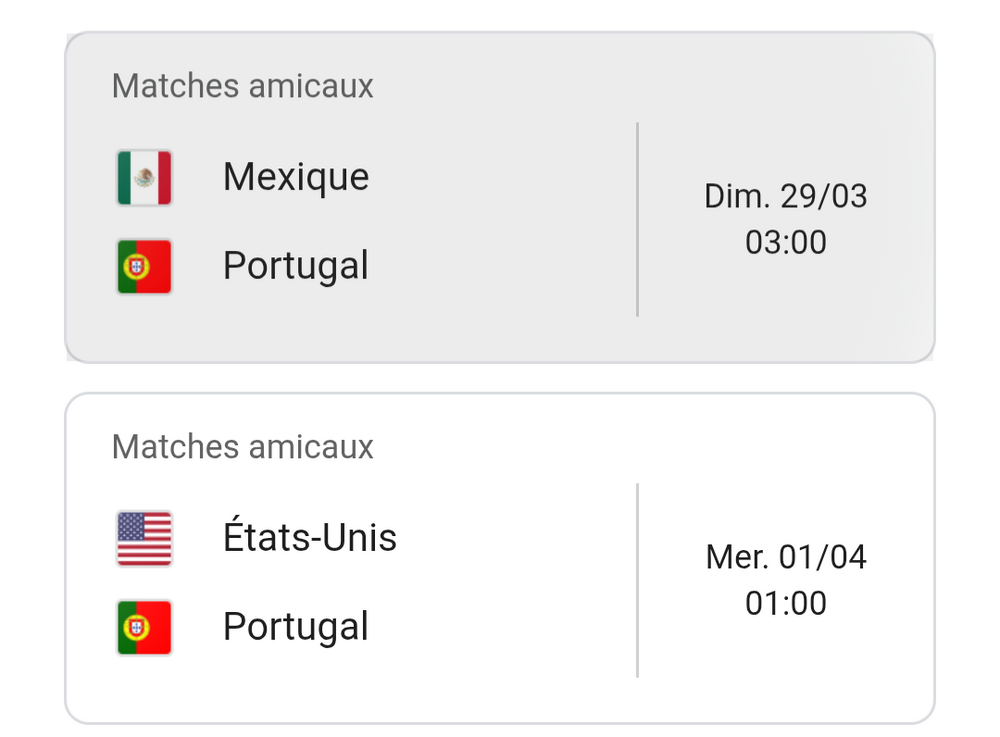Click vertical divider in the Mexique match card
Screen dimensions: 1000x737
point(637,220)
